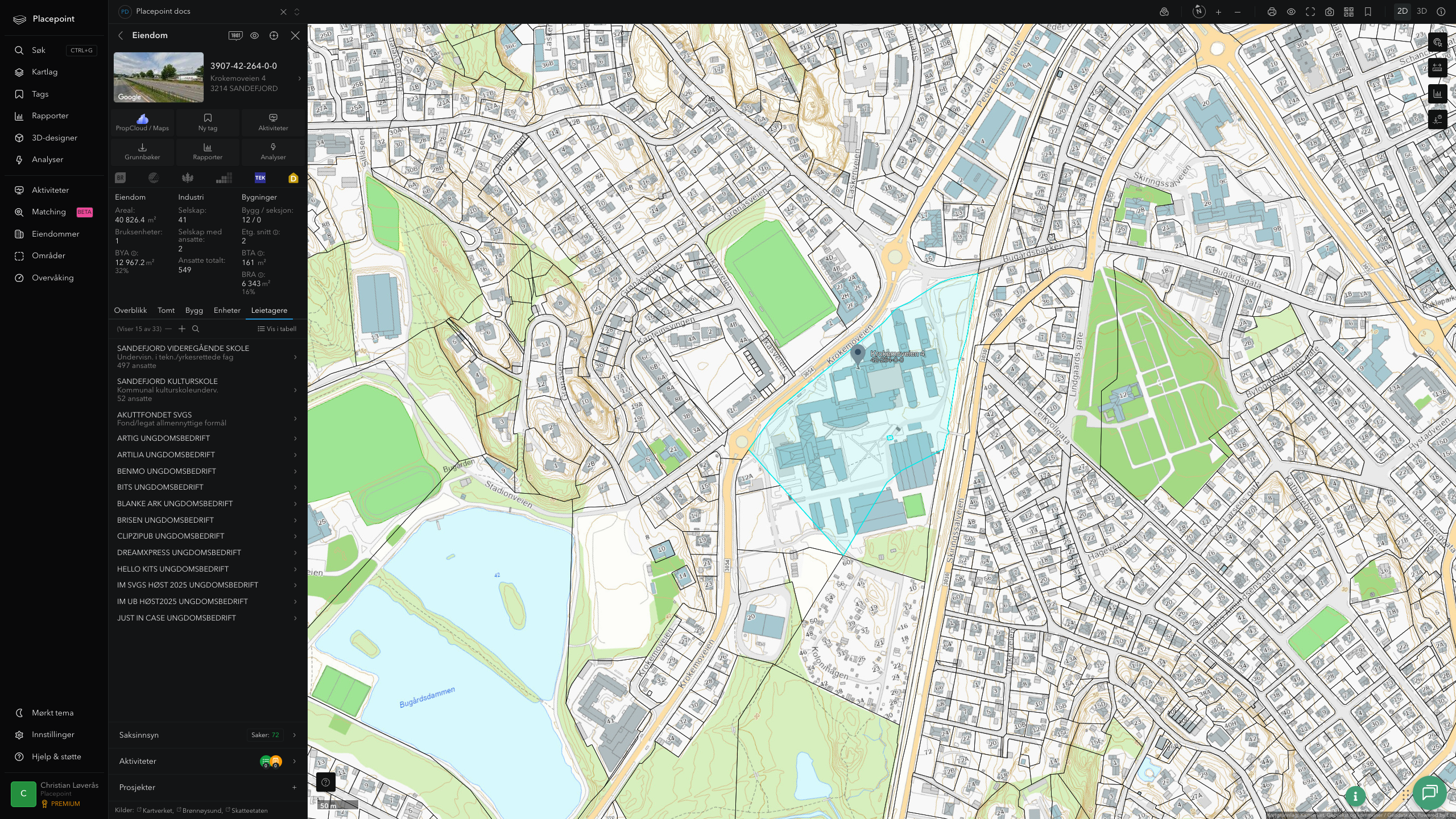Open Matching in the sidebar

49,212
